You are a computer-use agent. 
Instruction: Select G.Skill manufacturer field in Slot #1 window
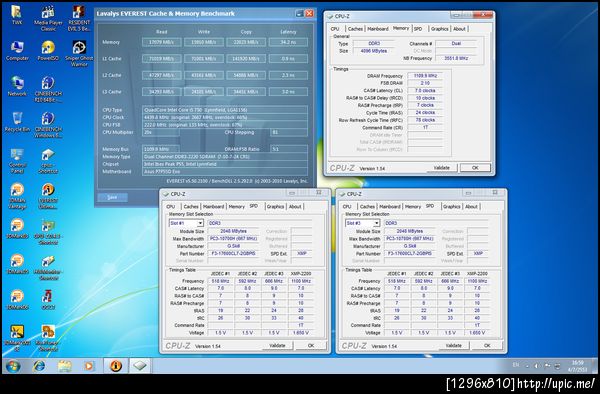233,246
